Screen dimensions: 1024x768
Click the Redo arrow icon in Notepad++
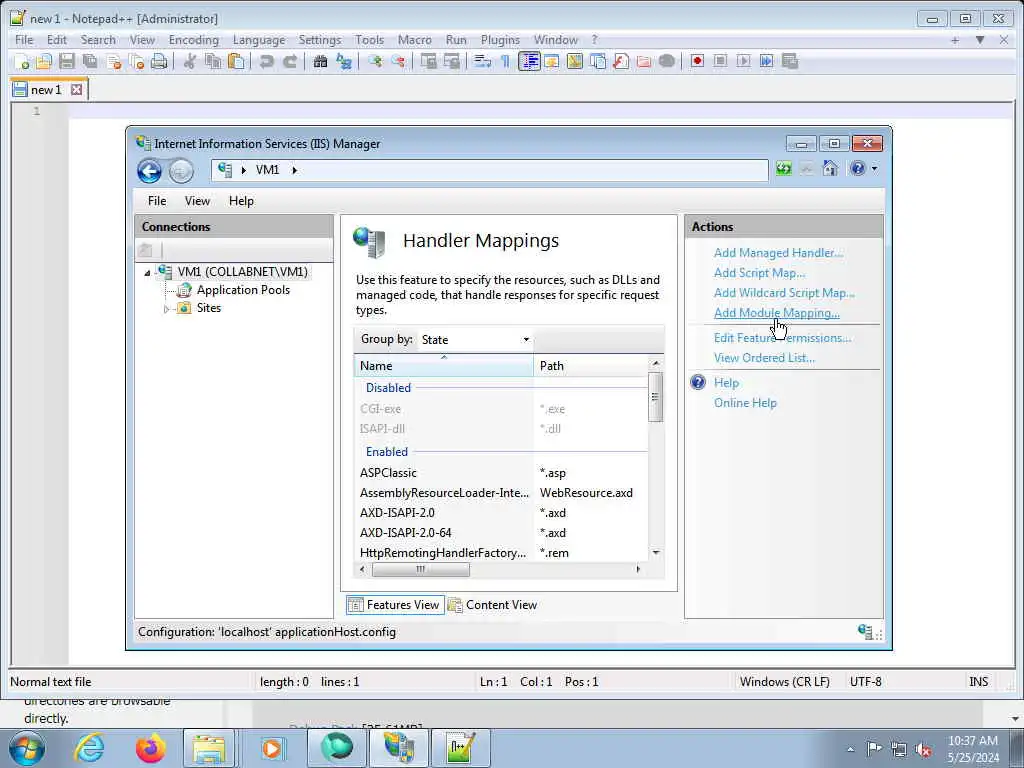tap(289, 61)
